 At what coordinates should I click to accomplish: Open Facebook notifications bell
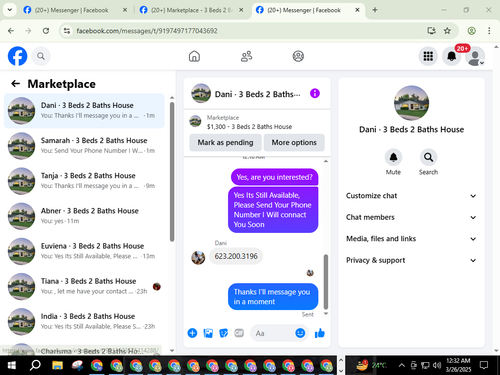click(452, 56)
